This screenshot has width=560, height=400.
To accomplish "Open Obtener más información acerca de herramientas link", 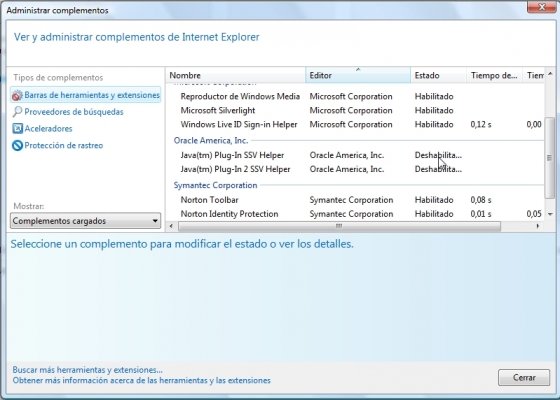I will point(141,380).
